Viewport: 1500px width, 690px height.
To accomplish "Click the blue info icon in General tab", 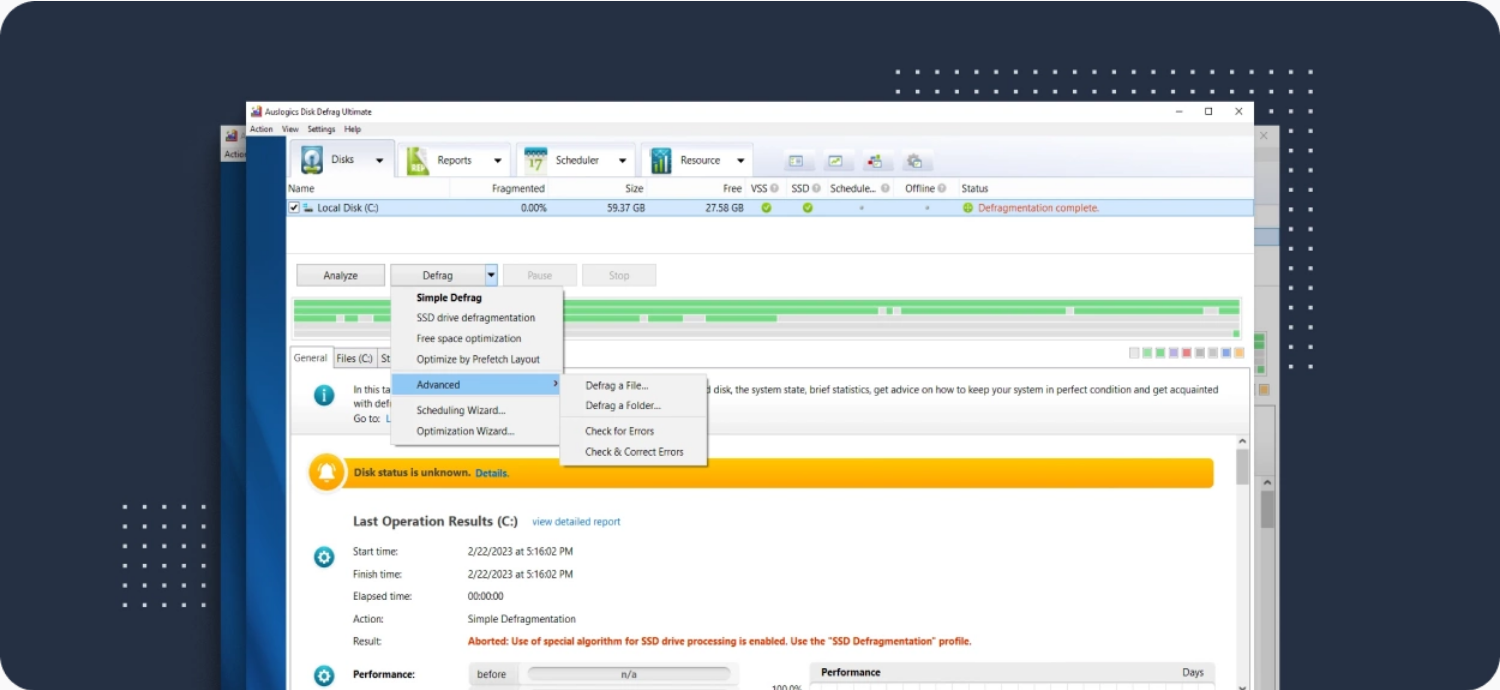I will [x=322, y=394].
